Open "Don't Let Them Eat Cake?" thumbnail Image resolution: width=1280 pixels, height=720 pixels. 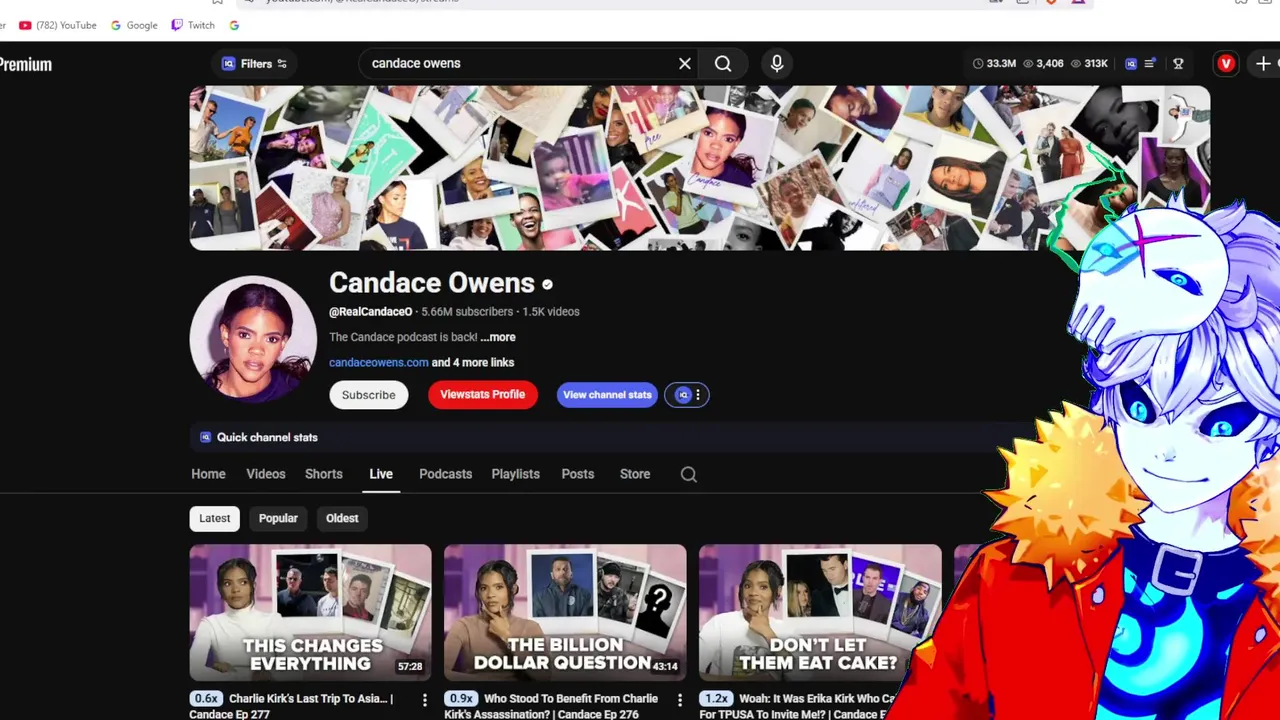pos(820,612)
